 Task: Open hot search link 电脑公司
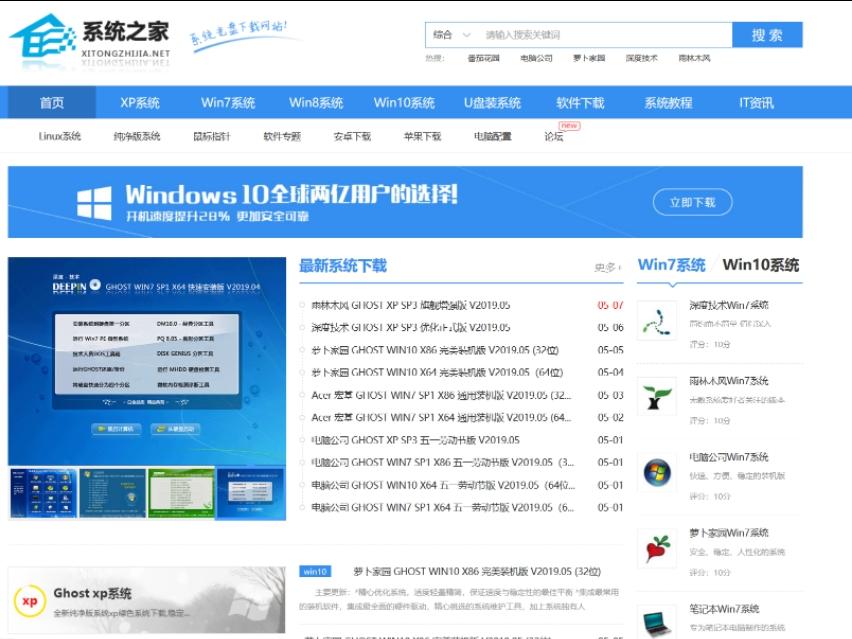pyautogui.click(x=536, y=58)
